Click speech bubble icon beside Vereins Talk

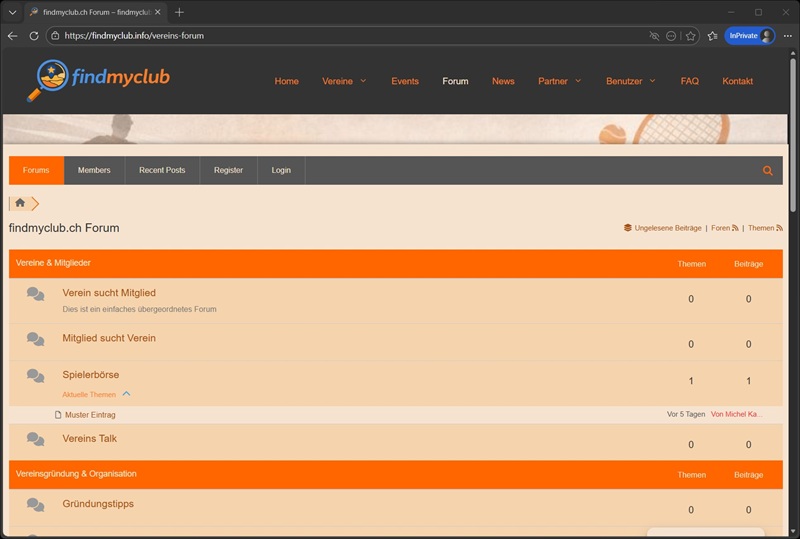point(35,439)
